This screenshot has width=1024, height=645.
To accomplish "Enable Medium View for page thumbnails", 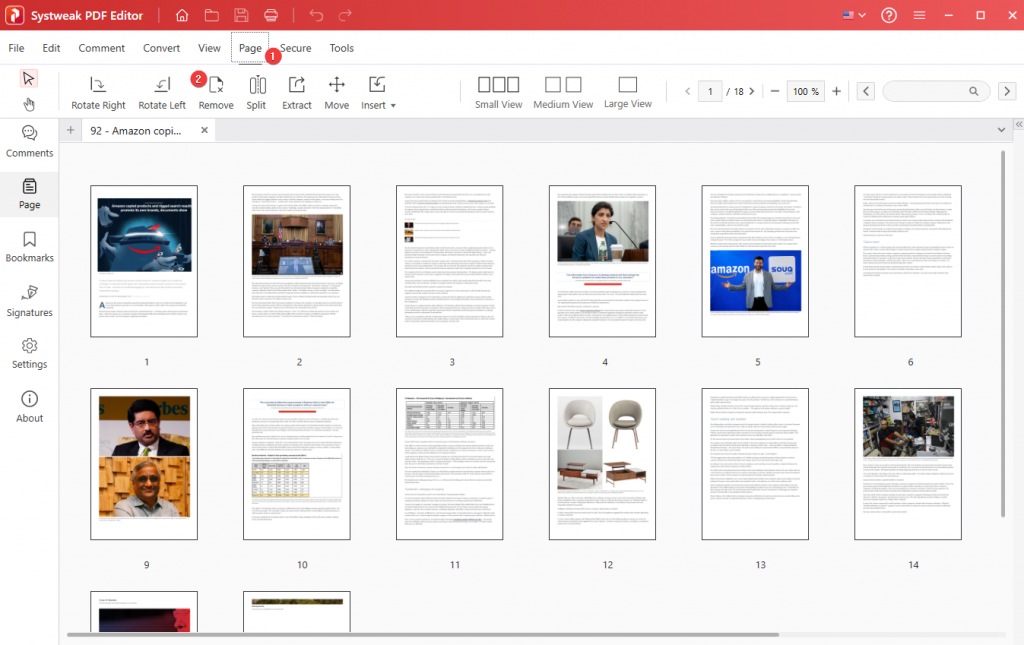I will pyautogui.click(x=563, y=90).
